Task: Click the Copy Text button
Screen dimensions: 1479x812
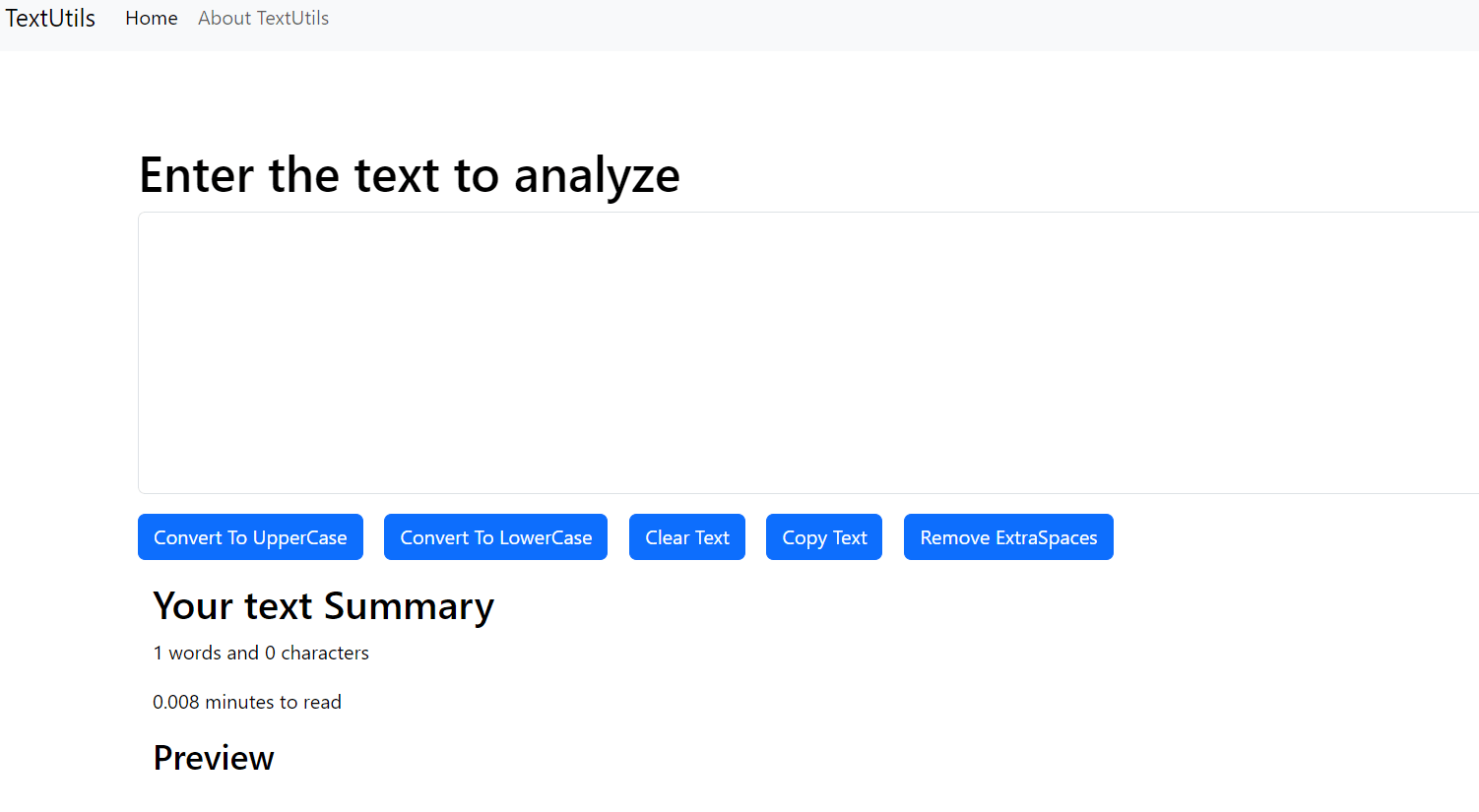Action: tap(824, 537)
